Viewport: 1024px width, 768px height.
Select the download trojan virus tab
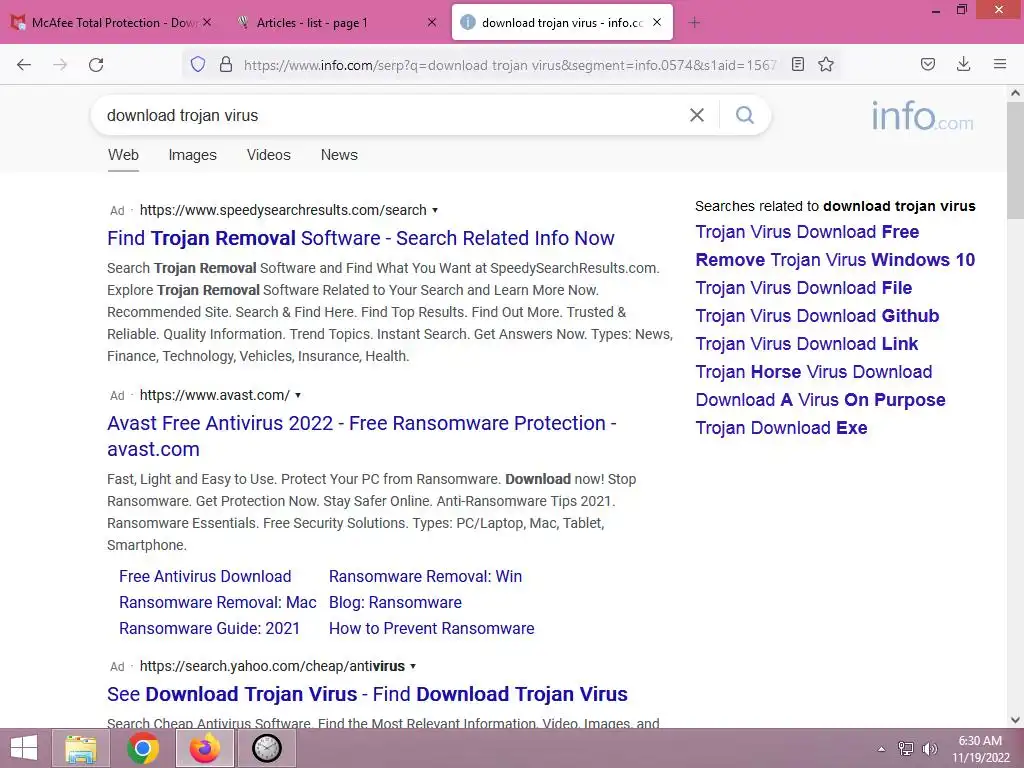tap(562, 23)
